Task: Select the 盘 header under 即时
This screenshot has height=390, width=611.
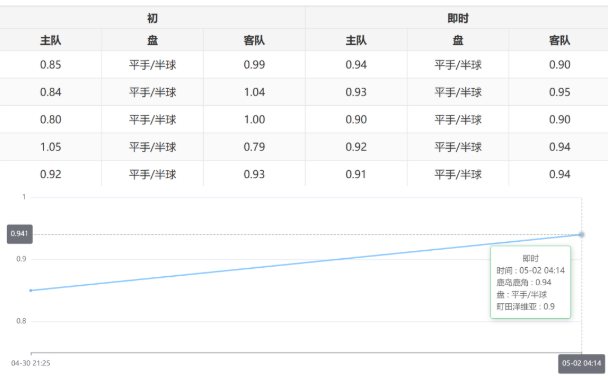Action: (x=458, y=40)
